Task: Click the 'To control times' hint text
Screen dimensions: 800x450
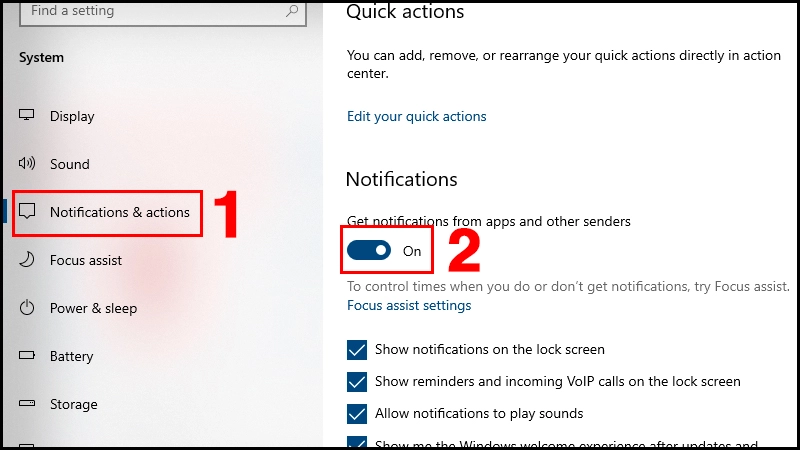Action: [568, 286]
